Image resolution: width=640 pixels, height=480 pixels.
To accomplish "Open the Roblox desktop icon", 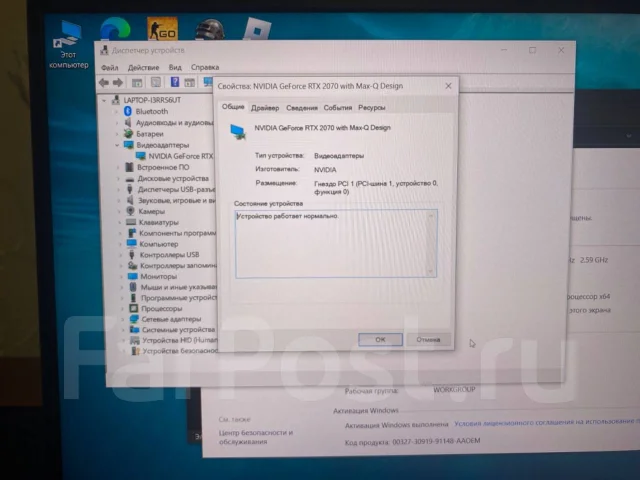I will 257,29.
